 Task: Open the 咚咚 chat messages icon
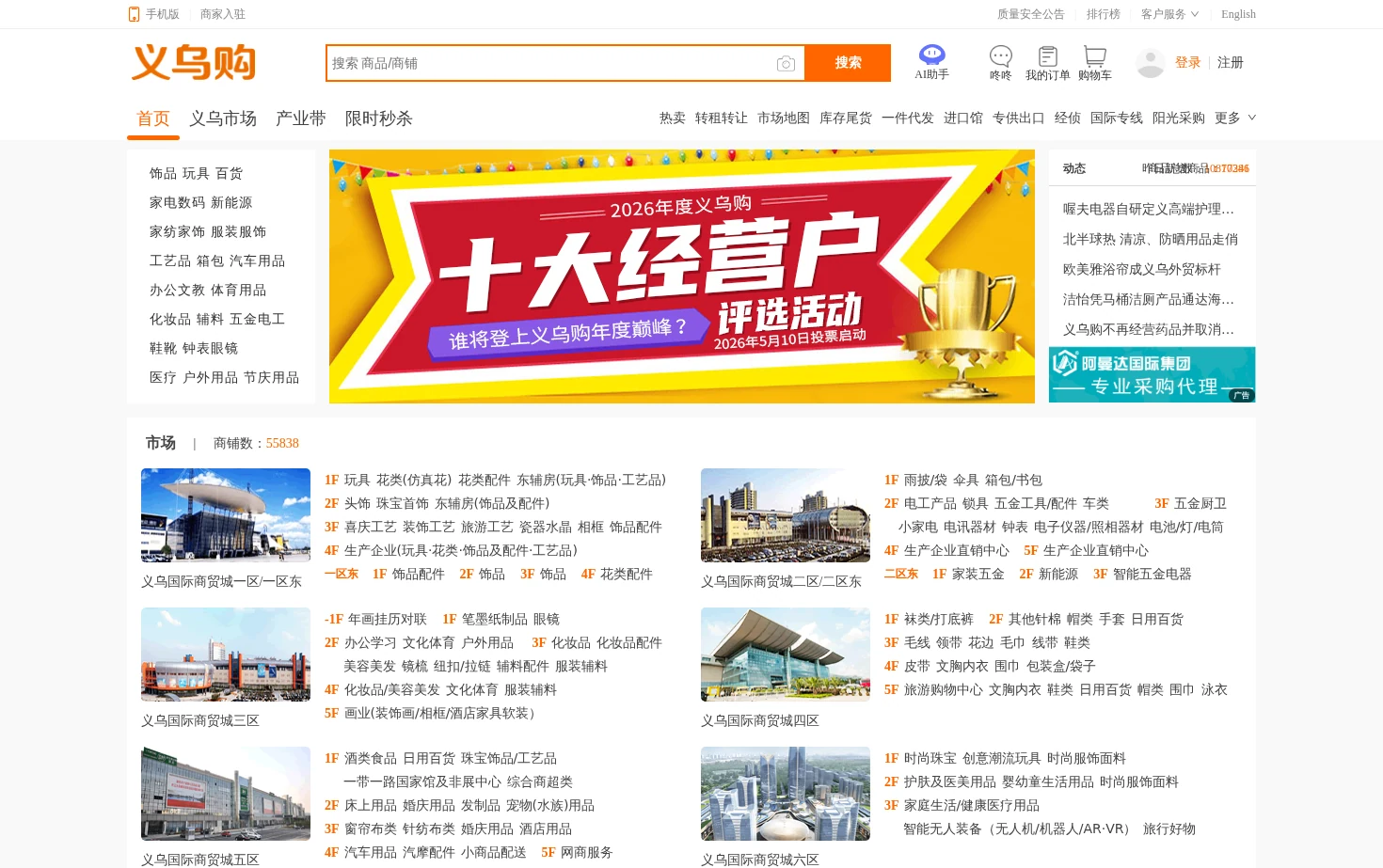[x=1001, y=56]
